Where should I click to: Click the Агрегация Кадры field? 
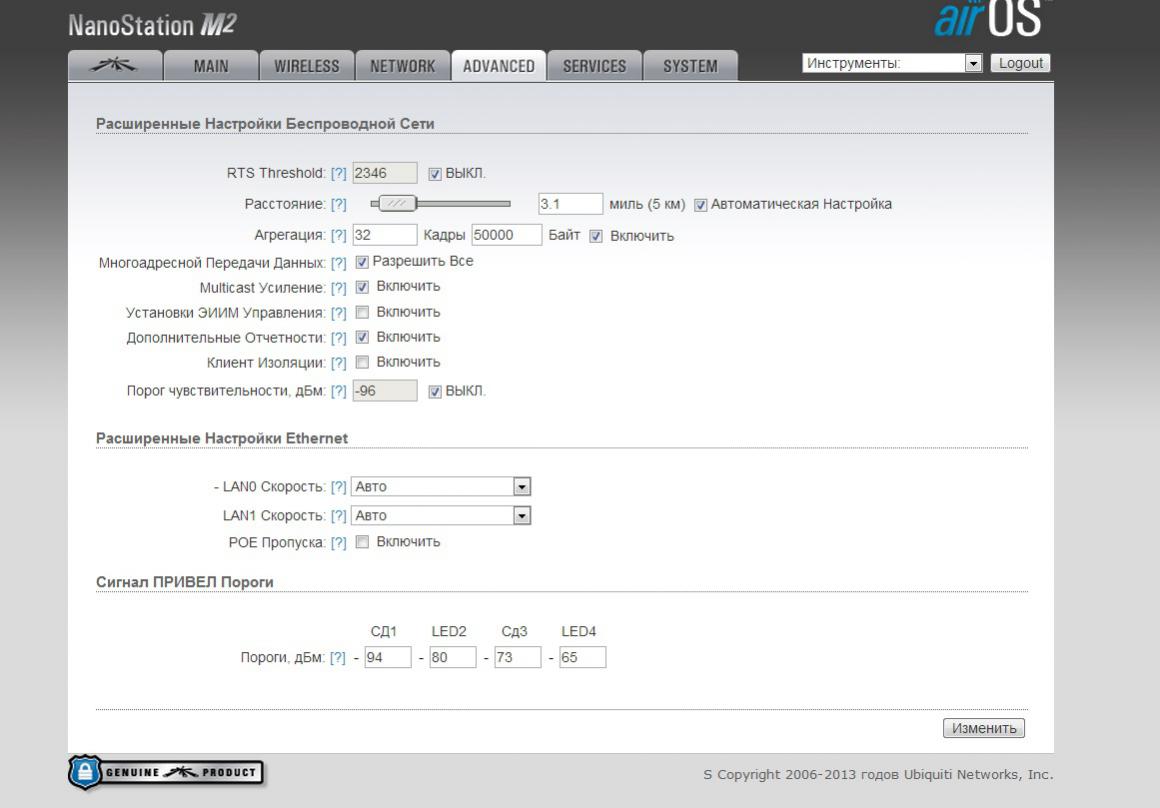[385, 235]
